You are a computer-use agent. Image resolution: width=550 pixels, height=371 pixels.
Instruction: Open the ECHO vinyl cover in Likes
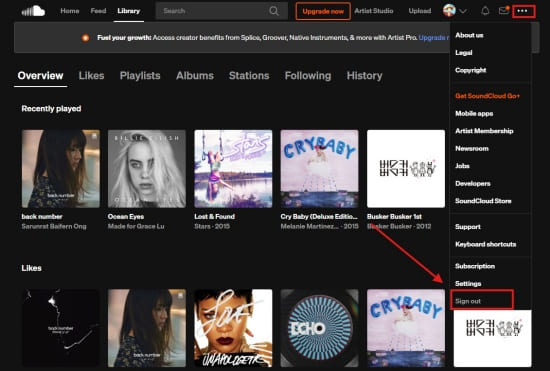(x=320, y=328)
